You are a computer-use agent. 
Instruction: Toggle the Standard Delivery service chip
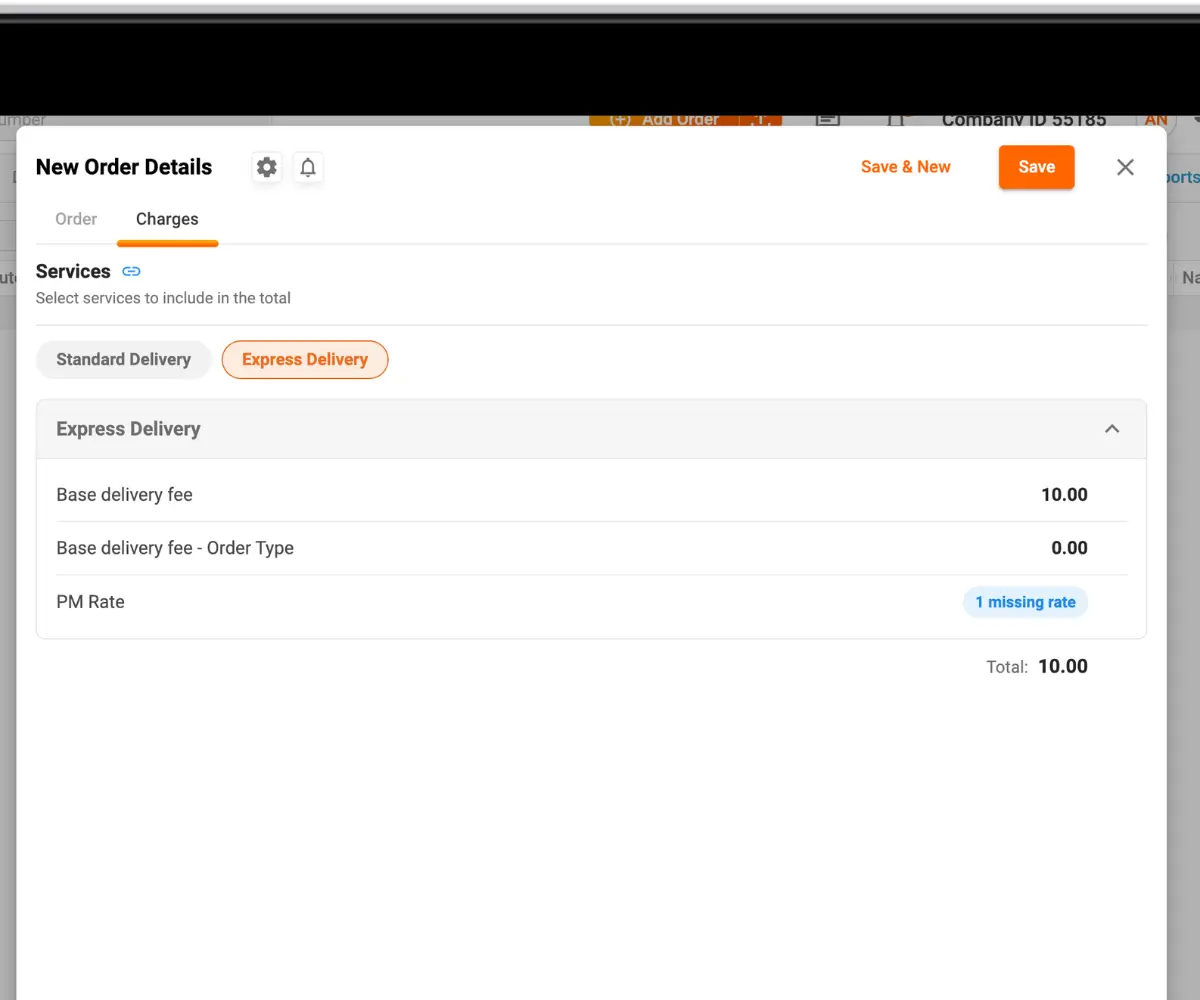pos(123,360)
